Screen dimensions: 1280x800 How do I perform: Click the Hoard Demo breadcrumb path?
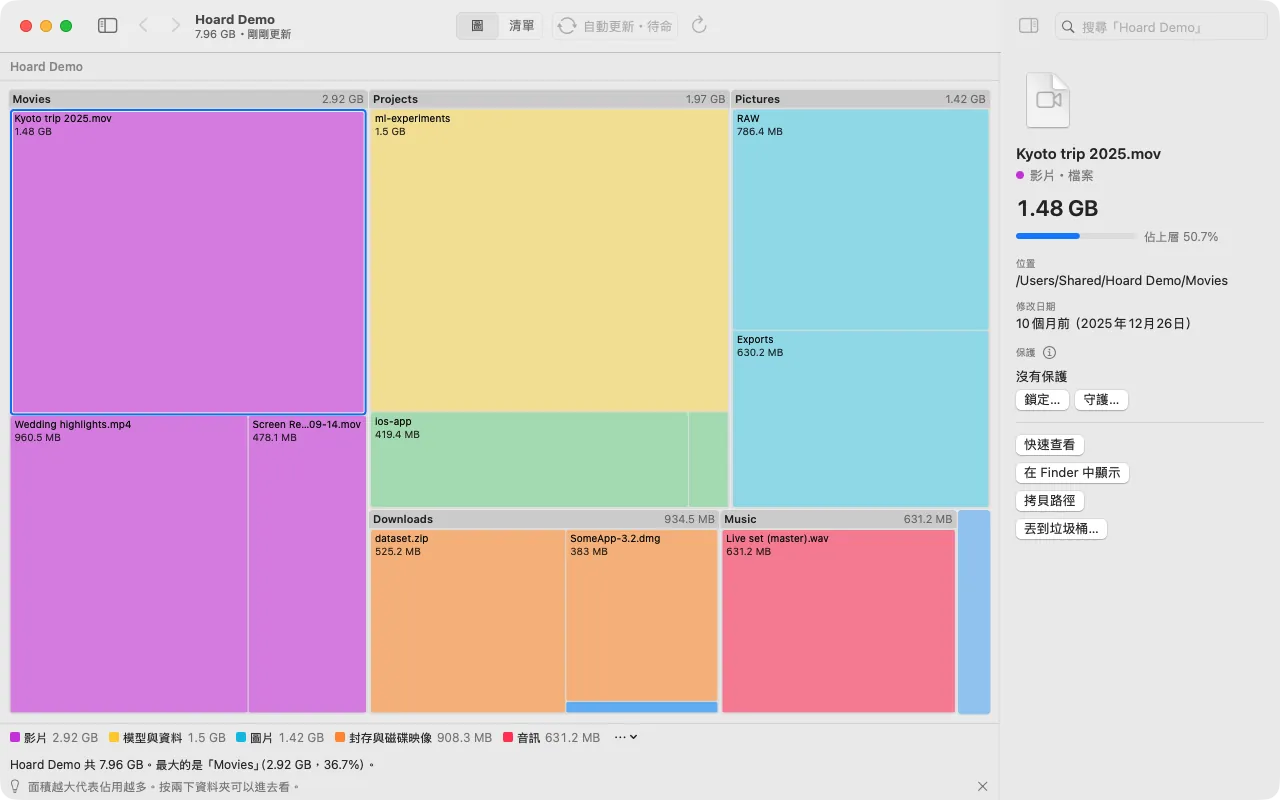coord(46,67)
